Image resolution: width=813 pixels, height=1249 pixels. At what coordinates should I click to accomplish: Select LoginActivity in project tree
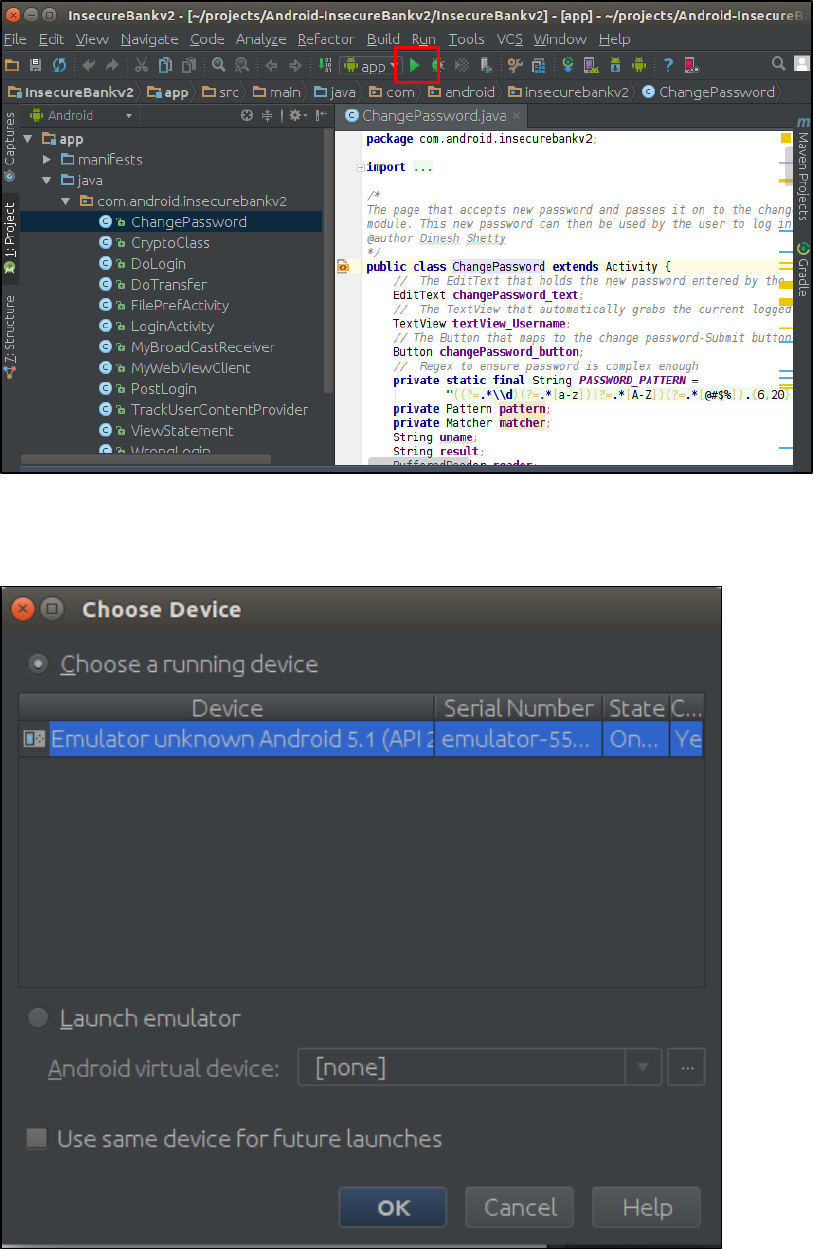click(x=172, y=326)
